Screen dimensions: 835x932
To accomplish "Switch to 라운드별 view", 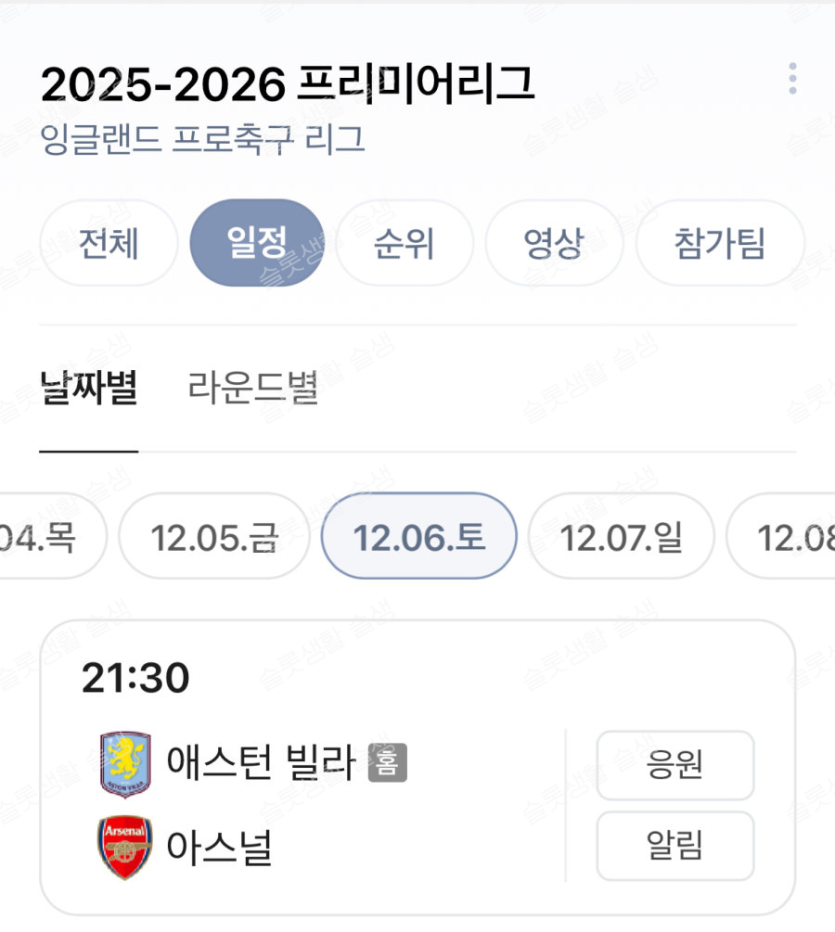I will point(253,388).
